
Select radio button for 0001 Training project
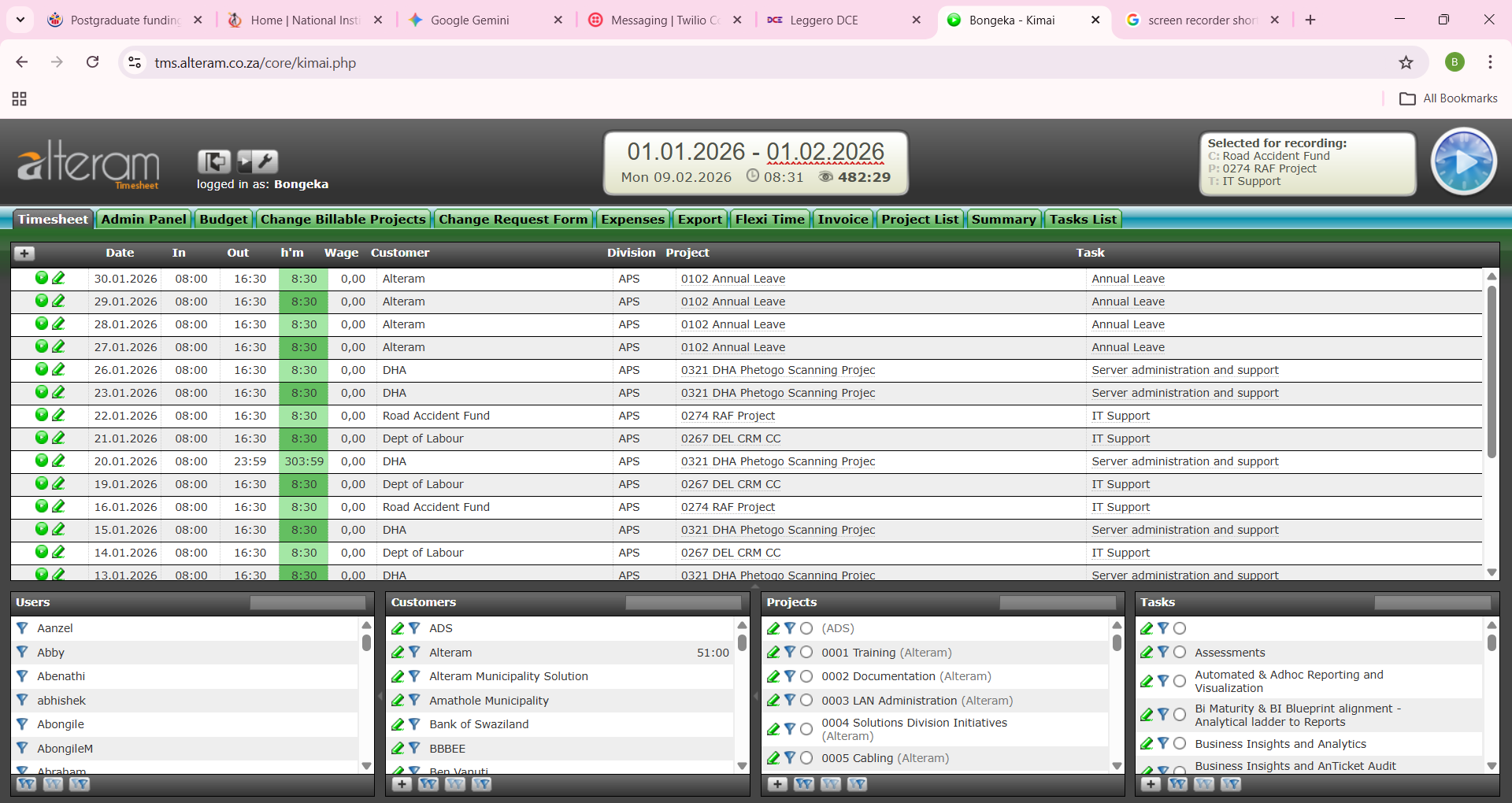click(806, 652)
